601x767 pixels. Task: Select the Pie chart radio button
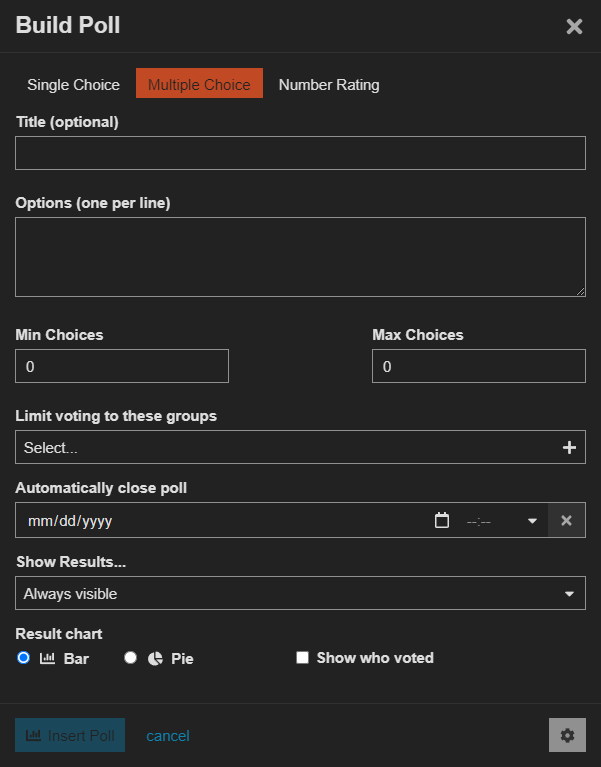coord(131,657)
